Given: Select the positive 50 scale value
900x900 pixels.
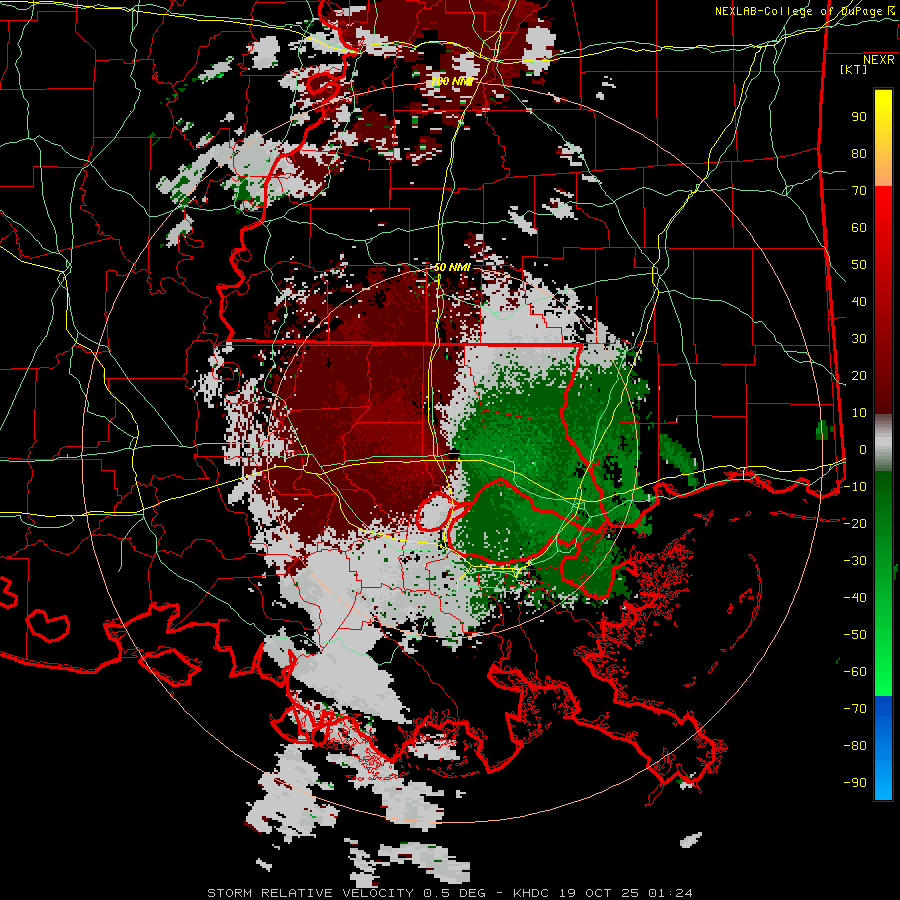Looking at the screenshot, I should tap(859, 265).
